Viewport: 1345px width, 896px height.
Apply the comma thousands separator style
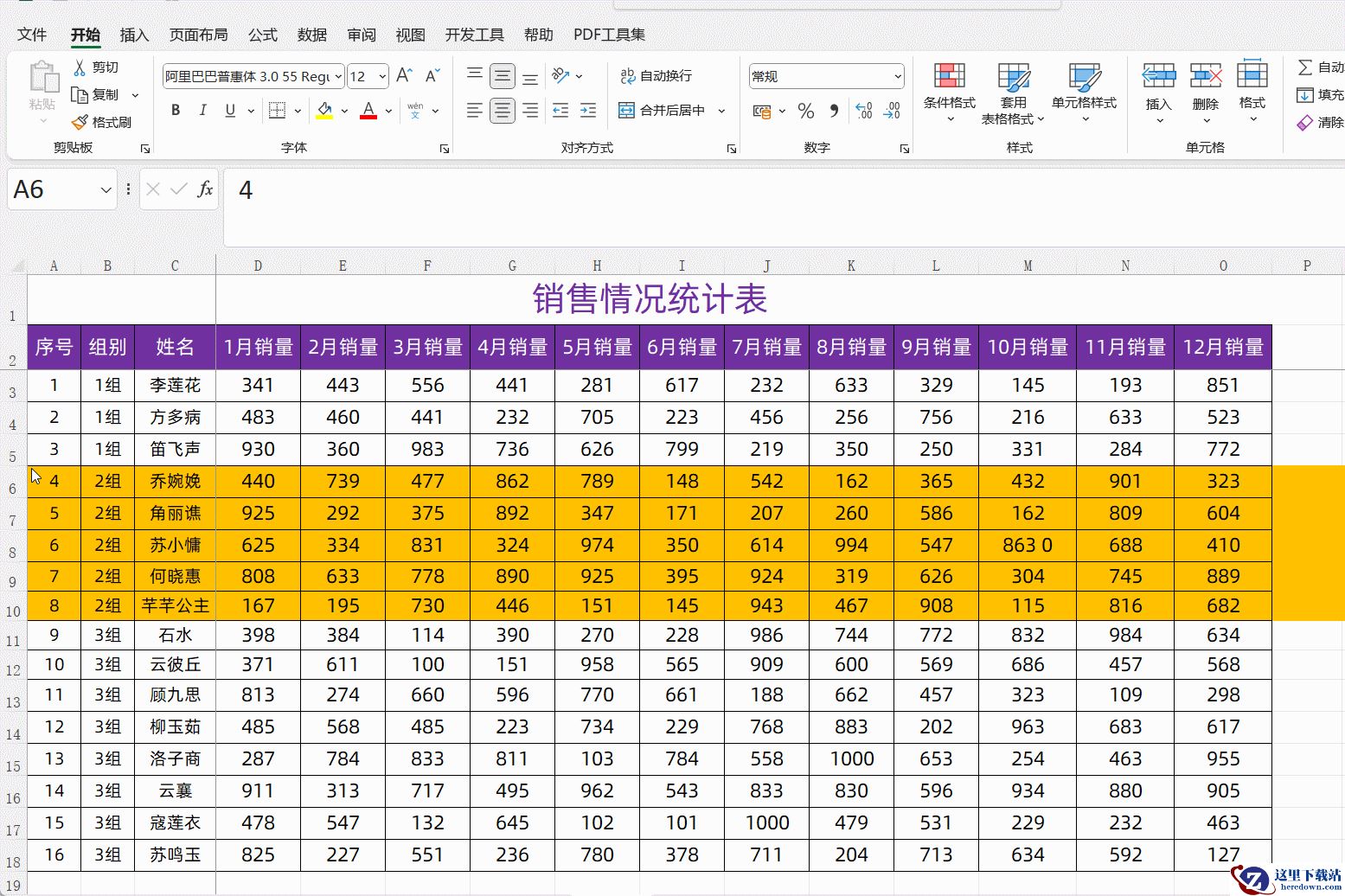(x=834, y=111)
